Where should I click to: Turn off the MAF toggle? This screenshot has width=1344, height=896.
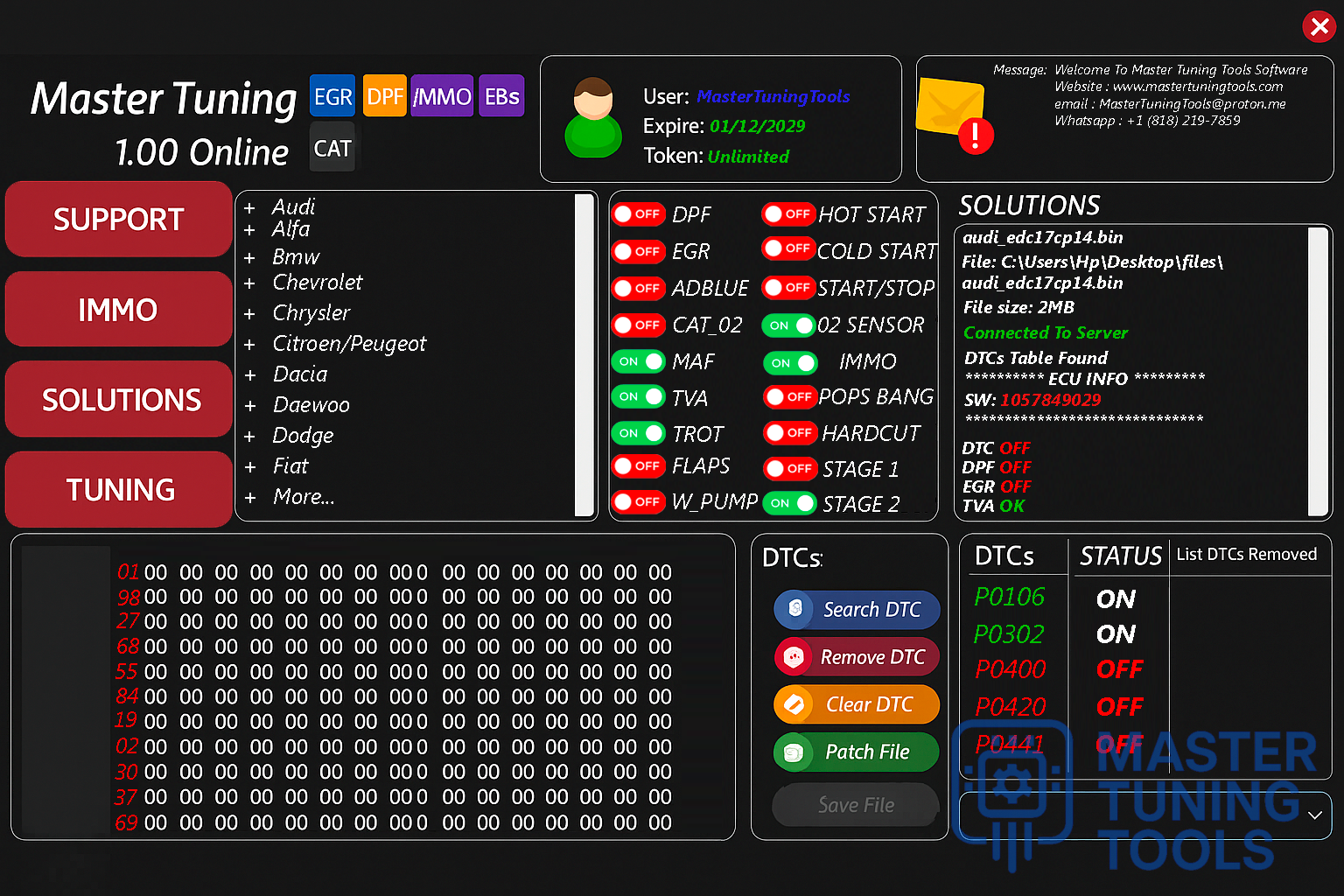[x=638, y=361]
